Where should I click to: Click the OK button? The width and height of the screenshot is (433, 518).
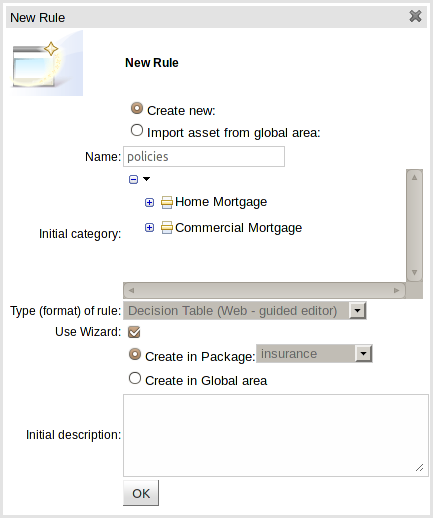(141, 493)
